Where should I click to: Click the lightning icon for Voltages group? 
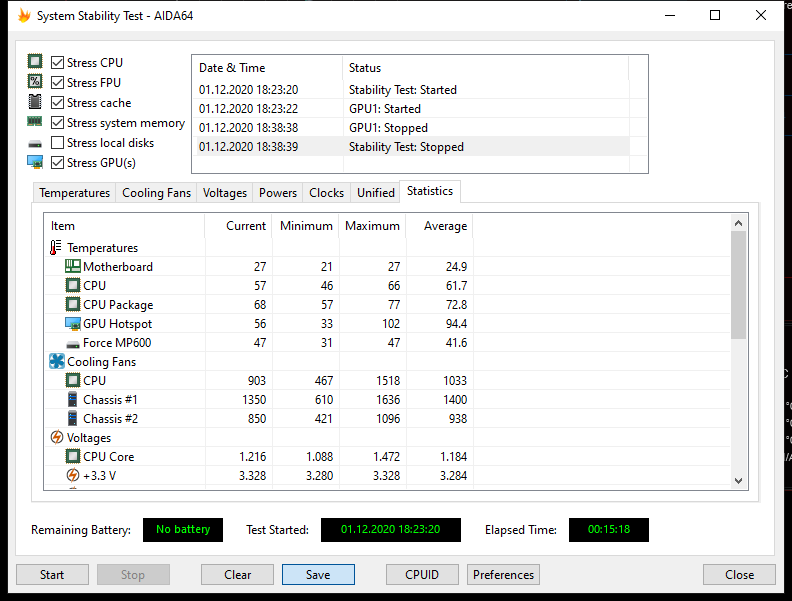(x=57, y=437)
